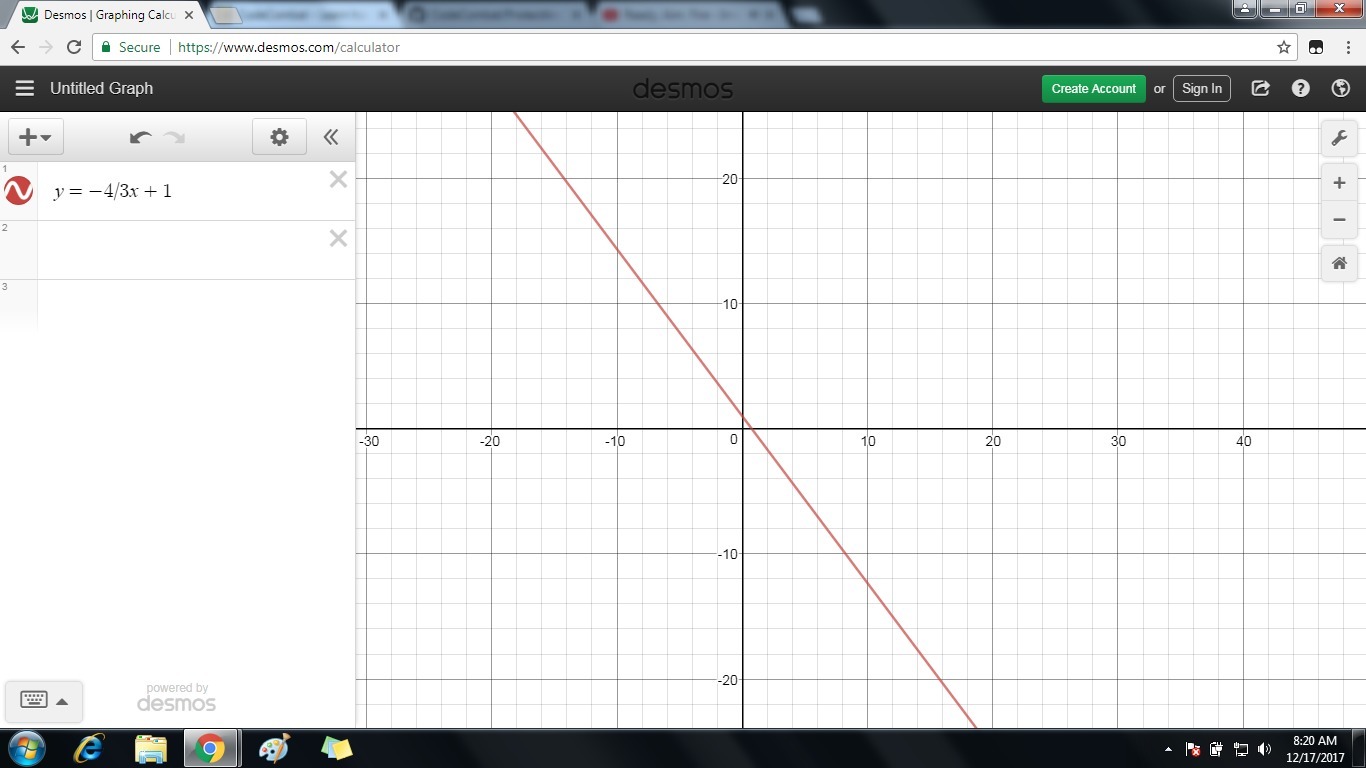Add a new expression in row 3
The width and height of the screenshot is (1366, 768).
(196, 304)
